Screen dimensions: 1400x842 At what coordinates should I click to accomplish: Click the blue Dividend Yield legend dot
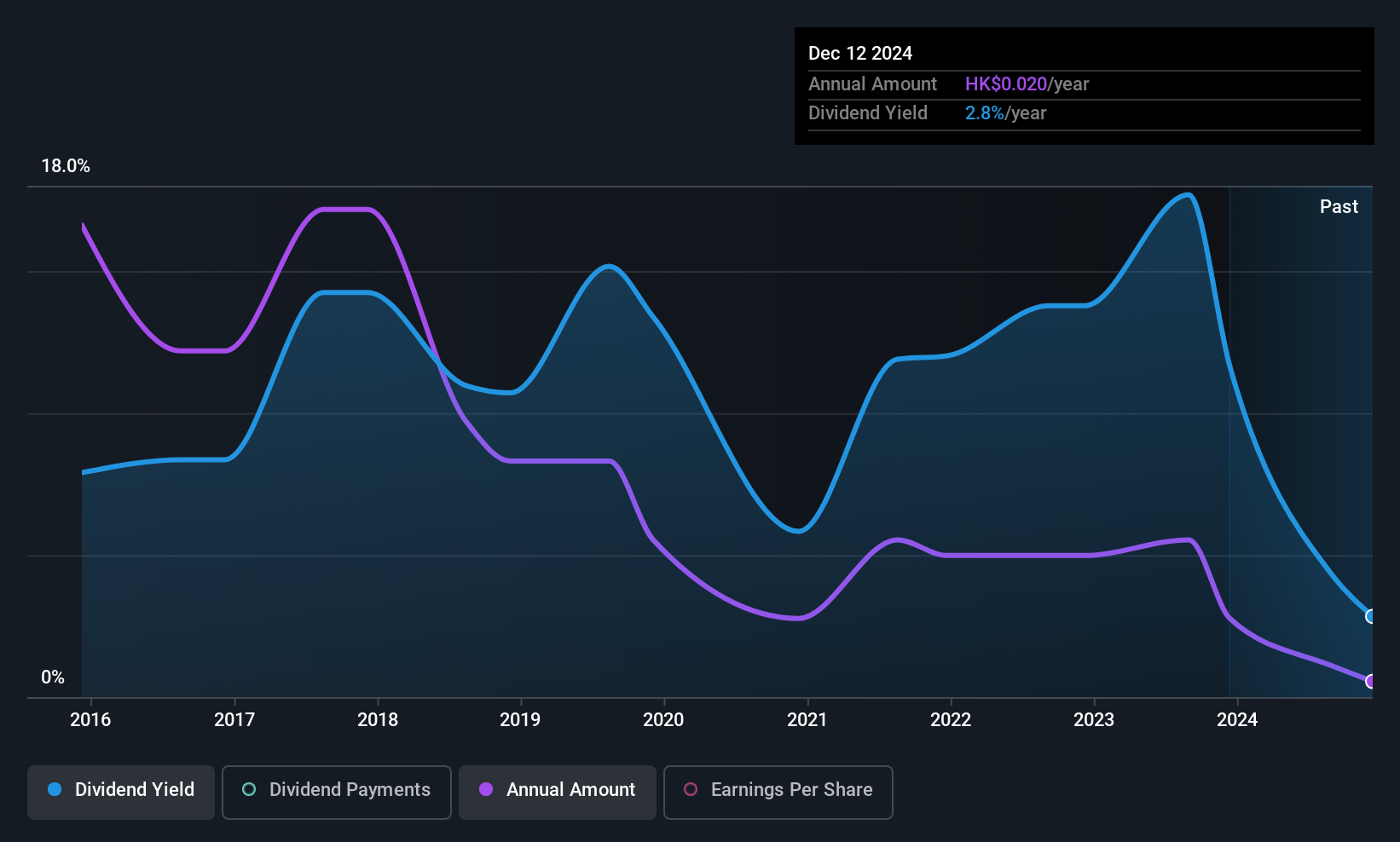click(x=55, y=789)
